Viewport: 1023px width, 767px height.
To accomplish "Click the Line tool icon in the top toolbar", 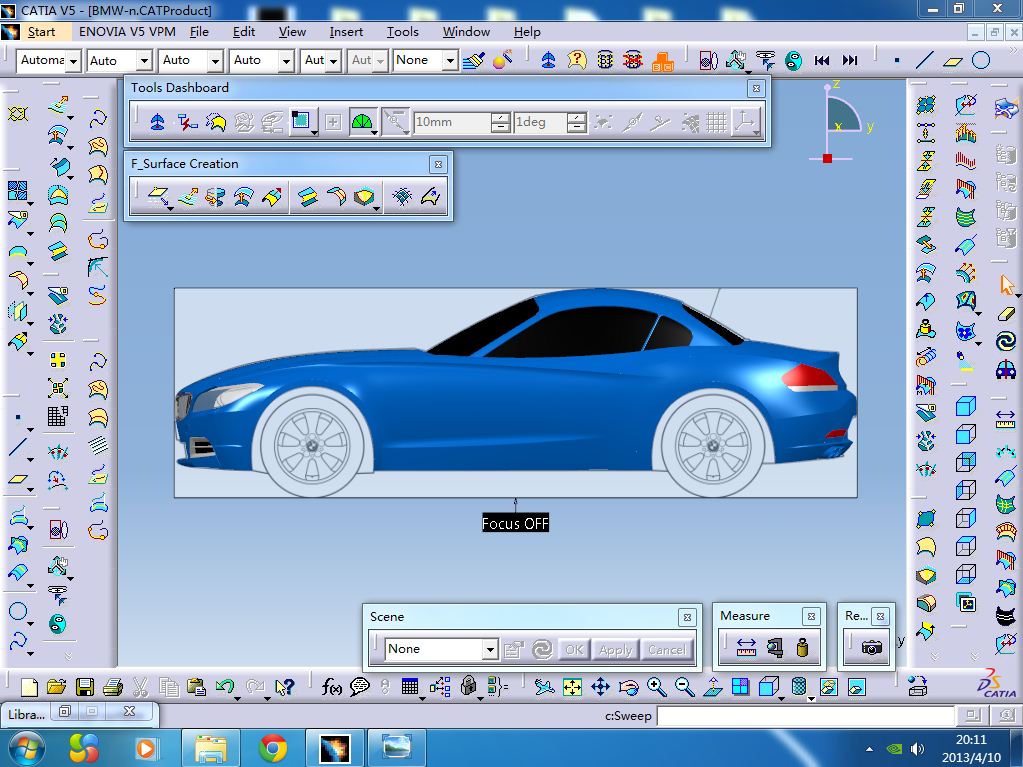I will coord(924,60).
